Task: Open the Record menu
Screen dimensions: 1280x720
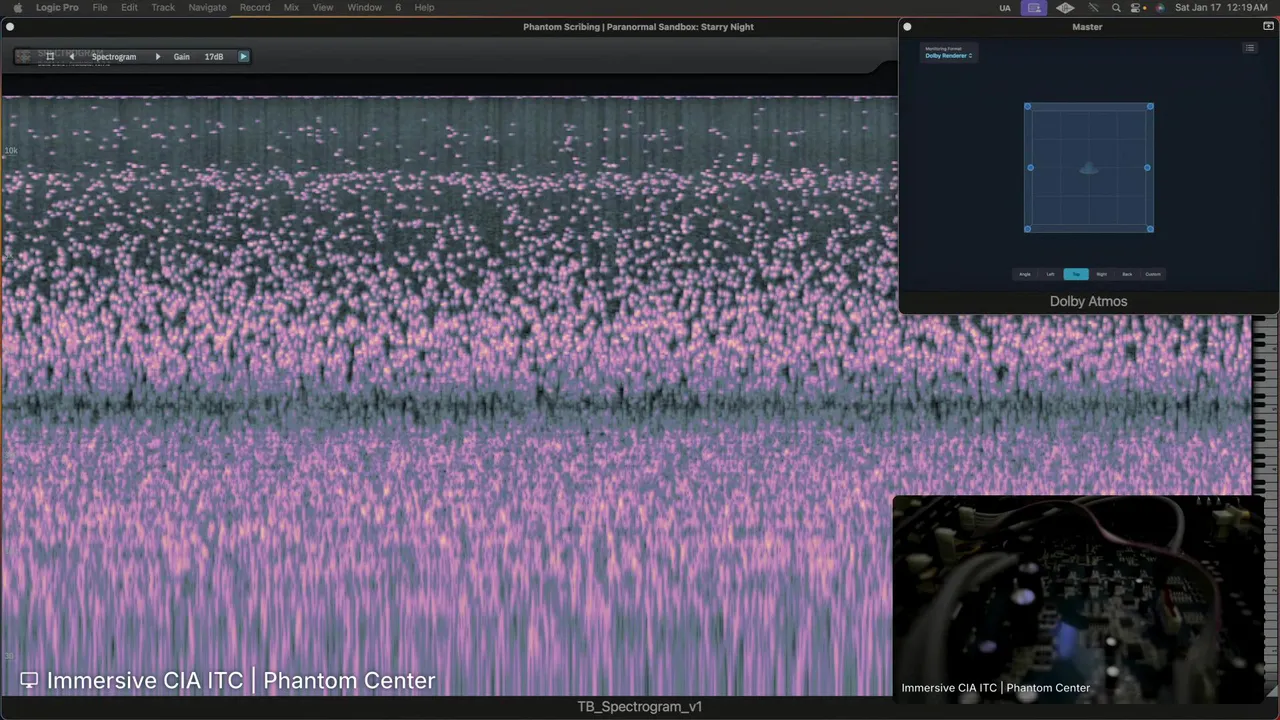Action: [x=255, y=7]
